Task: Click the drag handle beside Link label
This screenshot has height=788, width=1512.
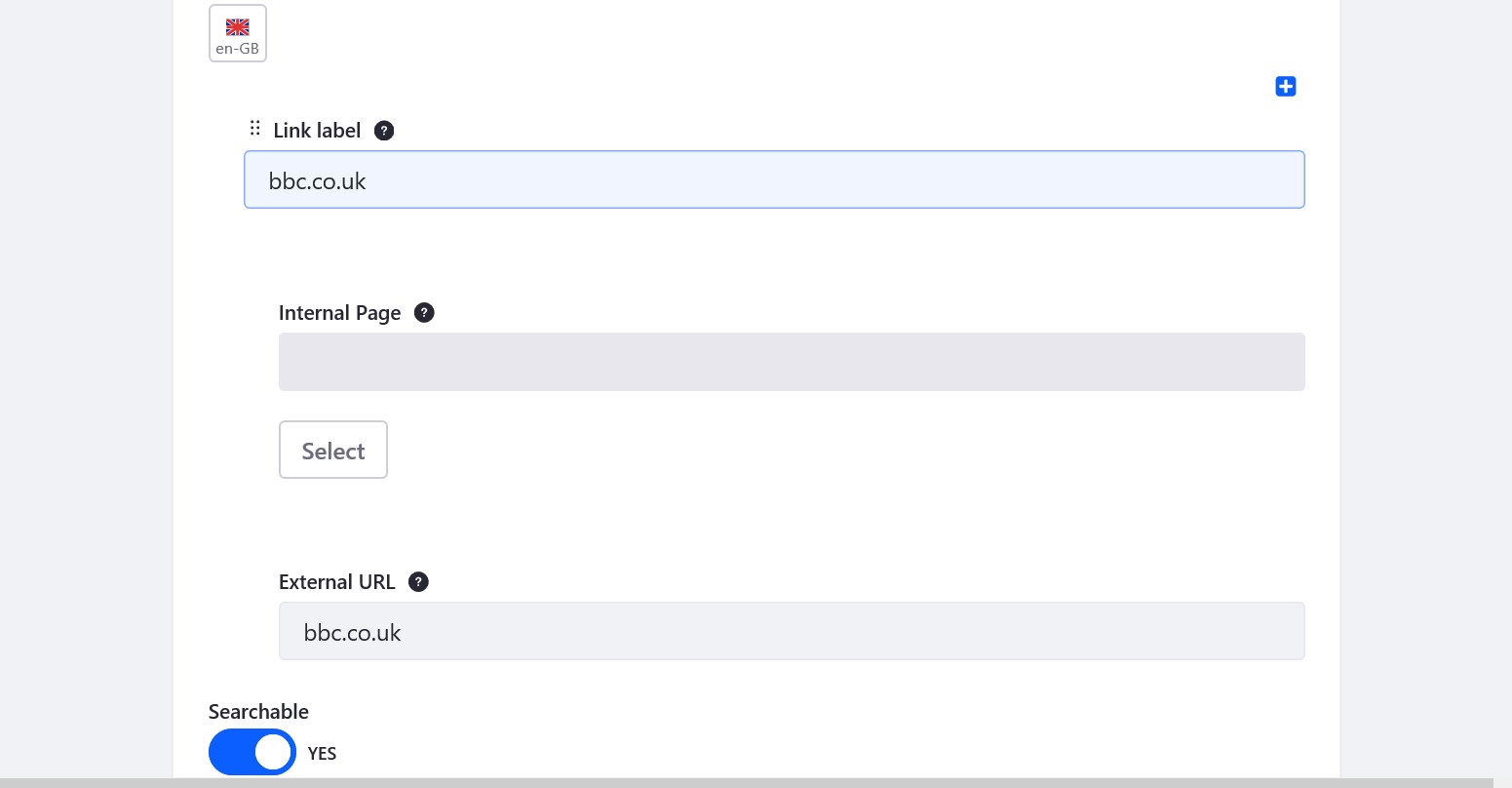Action: point(254,128)
